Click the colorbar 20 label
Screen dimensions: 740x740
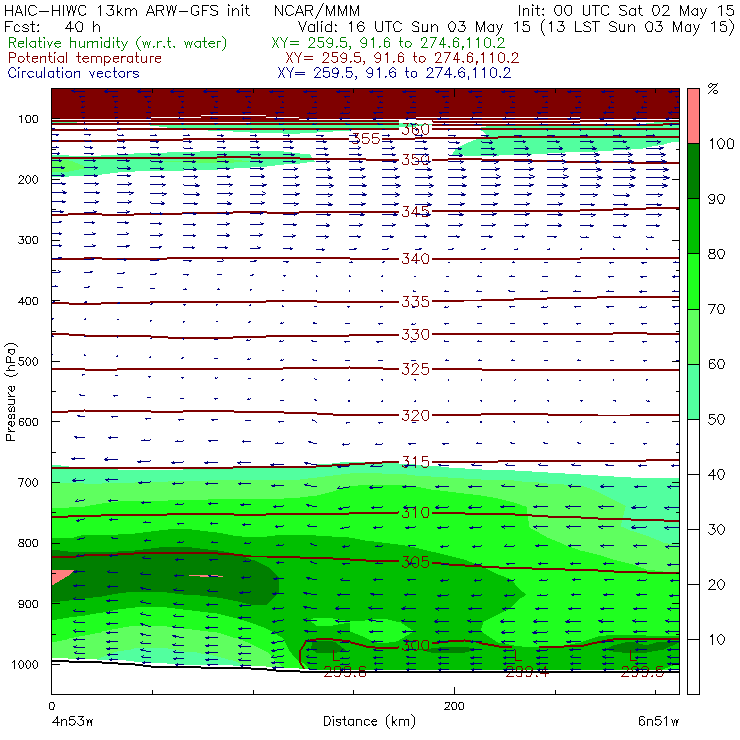coord(716,585)
